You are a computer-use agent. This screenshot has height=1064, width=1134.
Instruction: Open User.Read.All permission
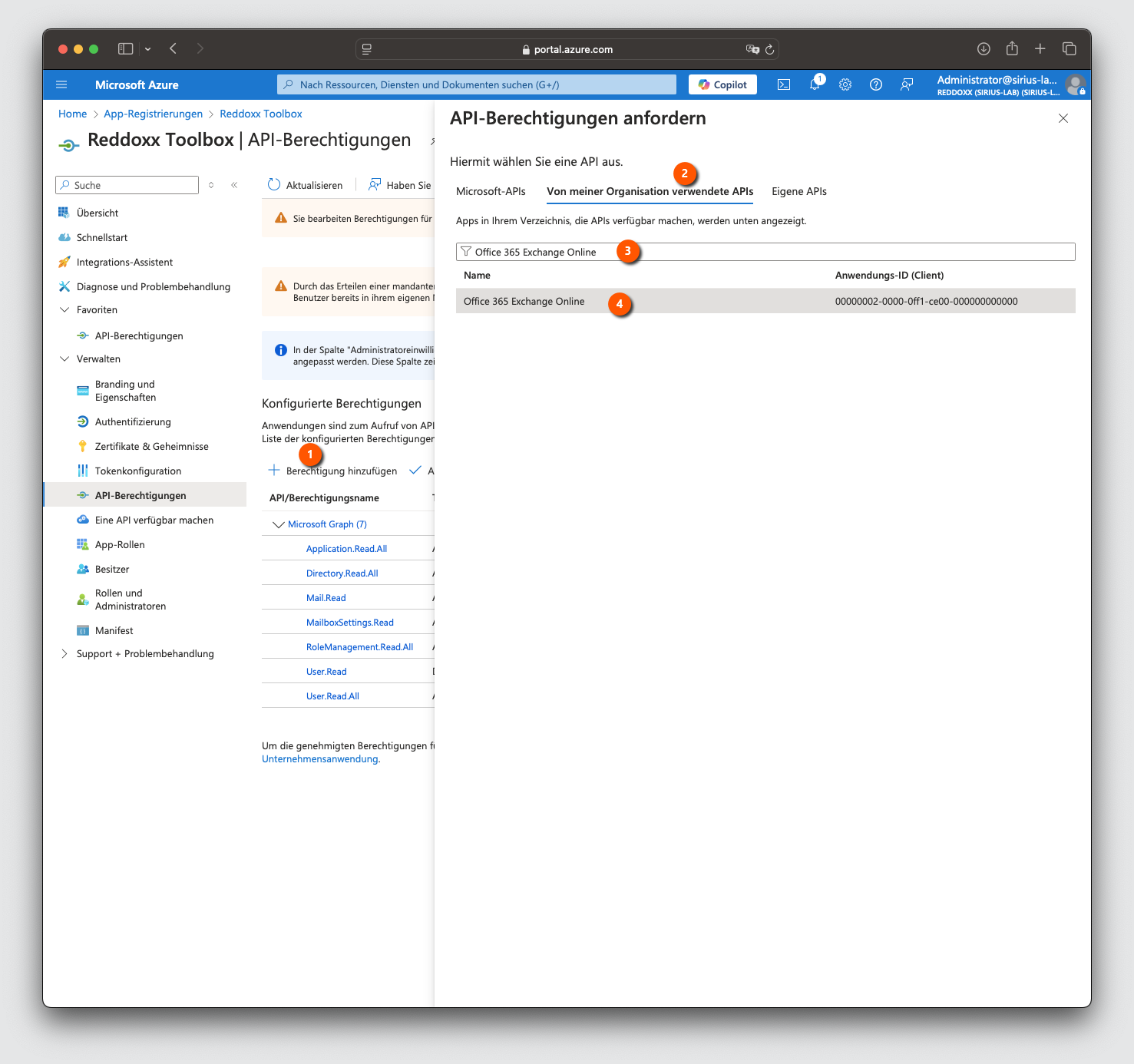pos(332,696)
